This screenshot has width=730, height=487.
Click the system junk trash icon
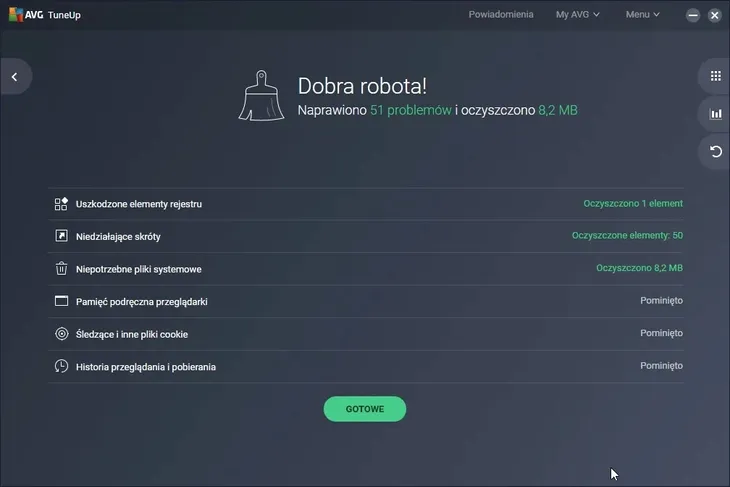click(61, 269)
